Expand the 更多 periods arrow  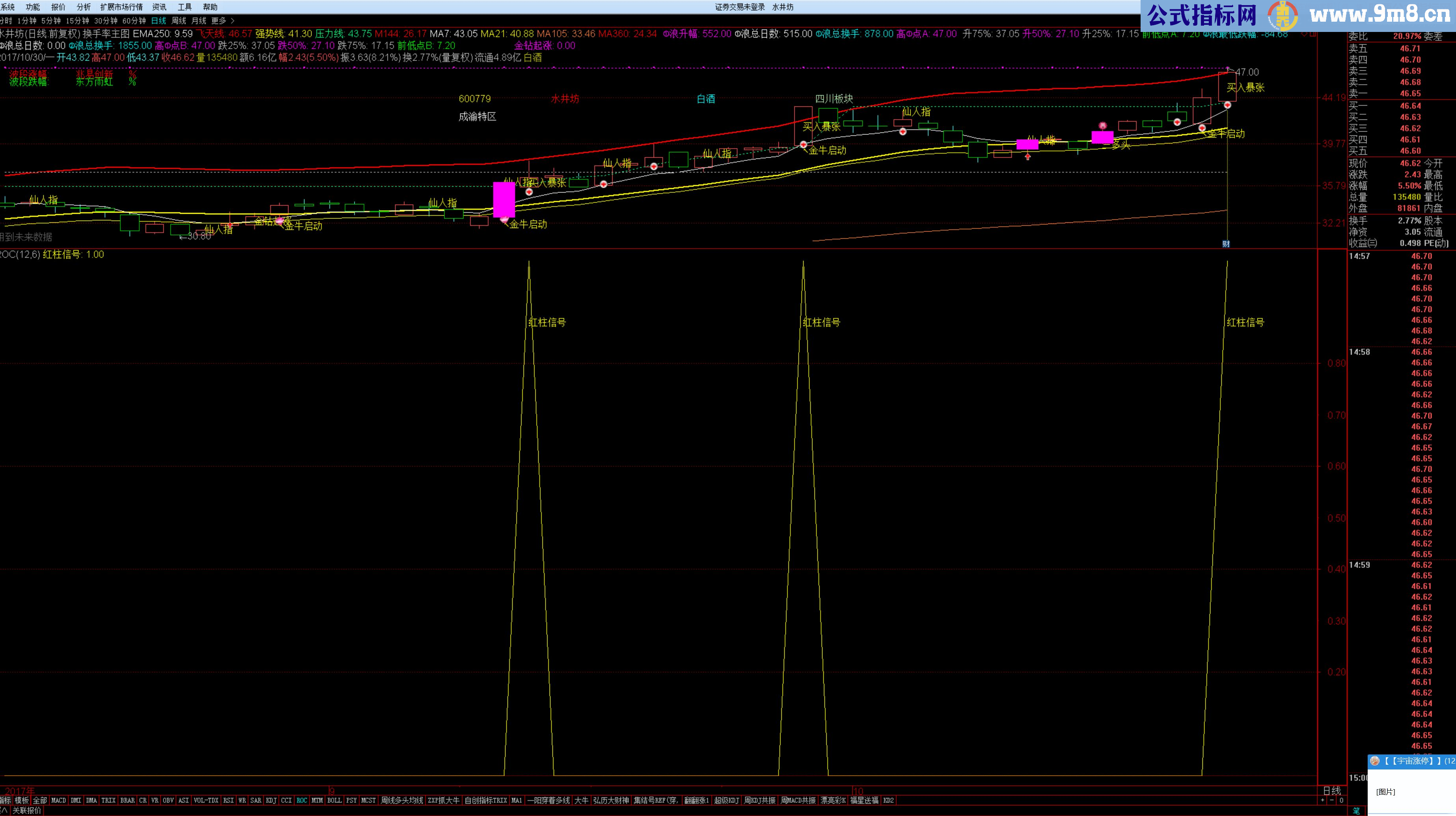click(232, 21)
